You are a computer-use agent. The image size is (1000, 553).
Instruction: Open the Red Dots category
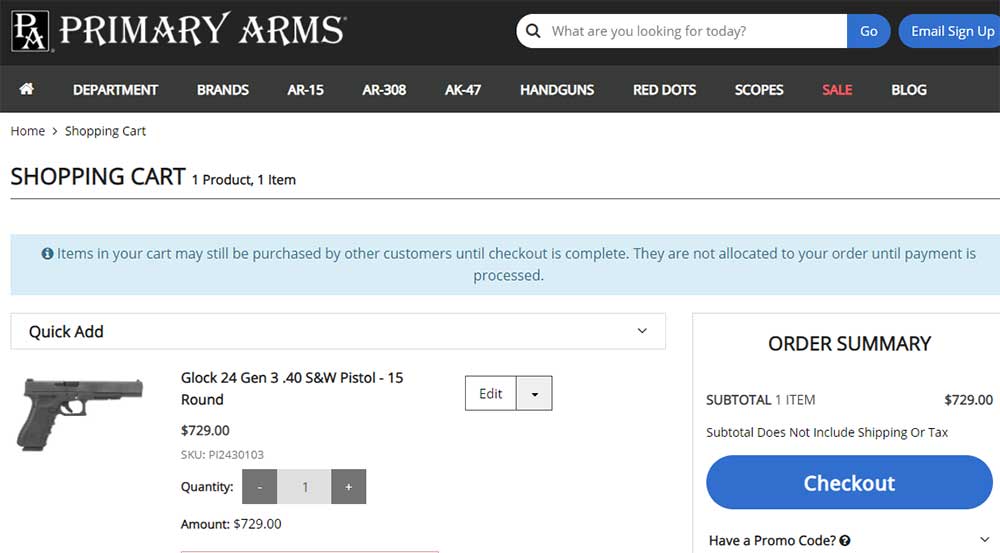664,89
